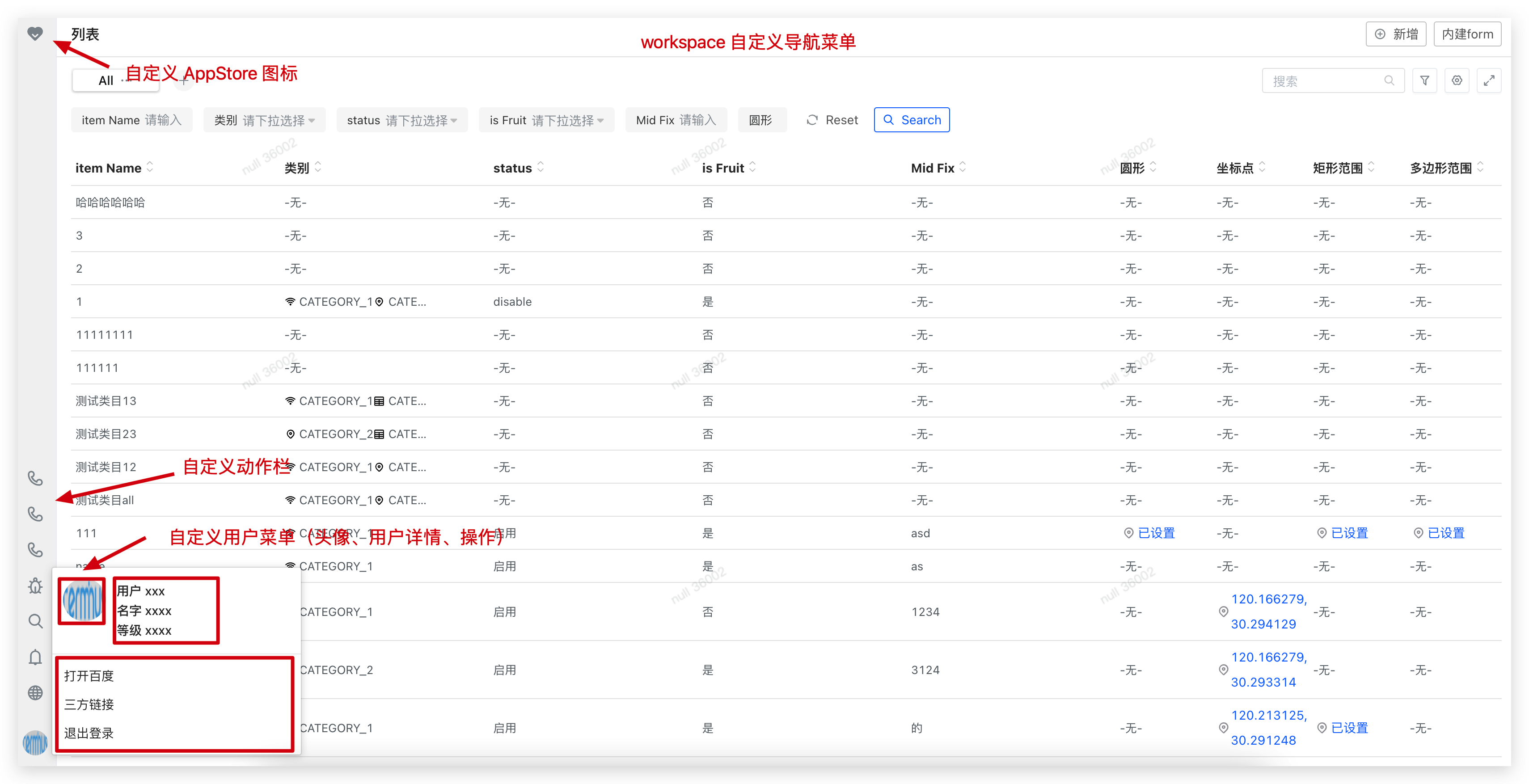Toggle fullscreen with the expand icon
Image resolution: width=1529 pixels, height=784 pixels.
tap(1489, 81)
